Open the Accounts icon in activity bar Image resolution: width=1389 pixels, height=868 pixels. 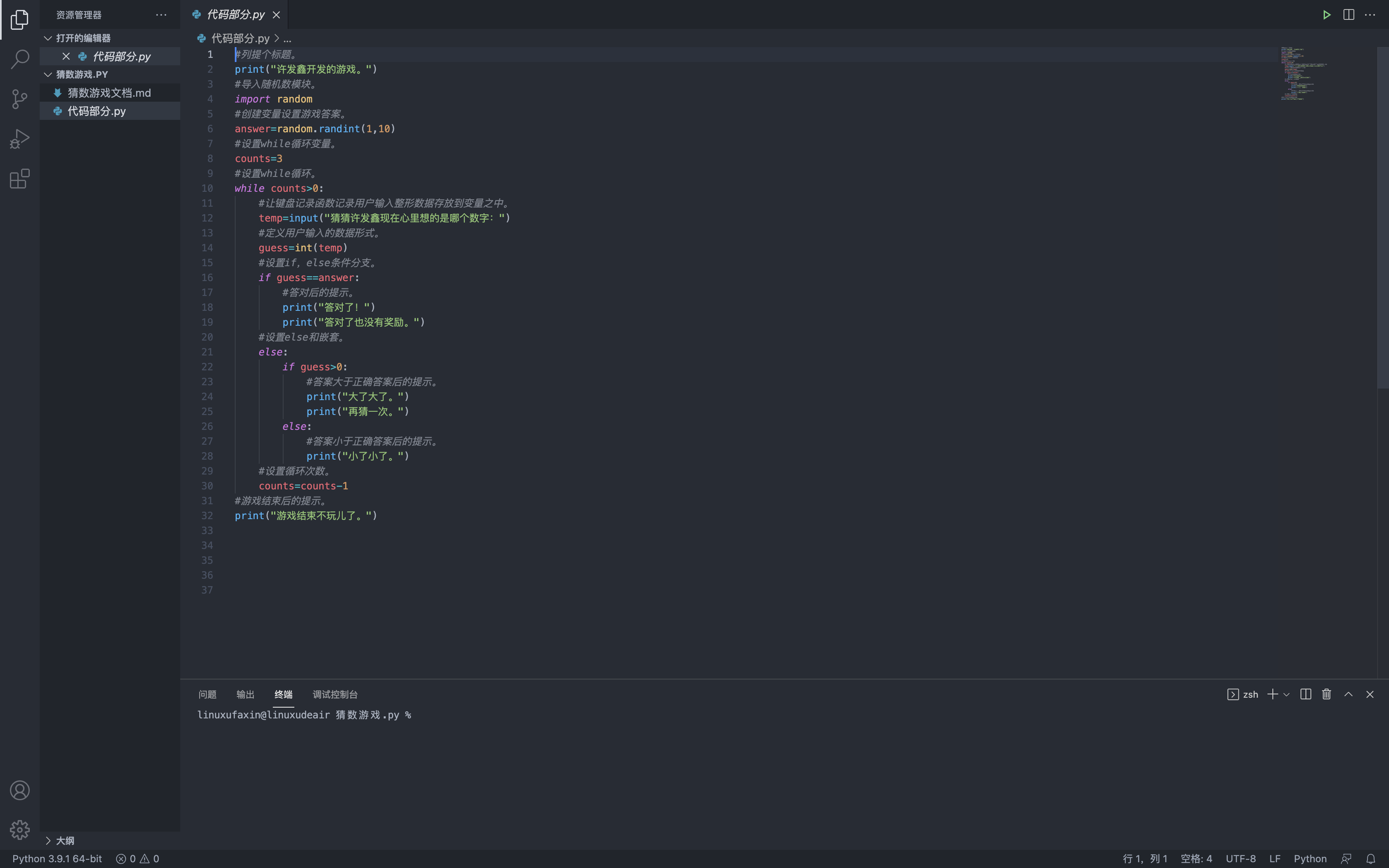click(19, 790)
